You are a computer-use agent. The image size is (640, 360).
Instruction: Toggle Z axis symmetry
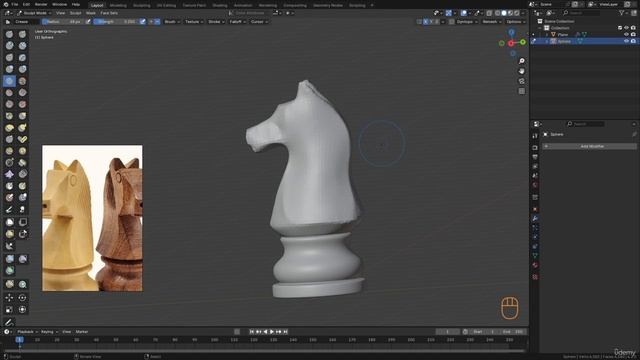[437, 22]
